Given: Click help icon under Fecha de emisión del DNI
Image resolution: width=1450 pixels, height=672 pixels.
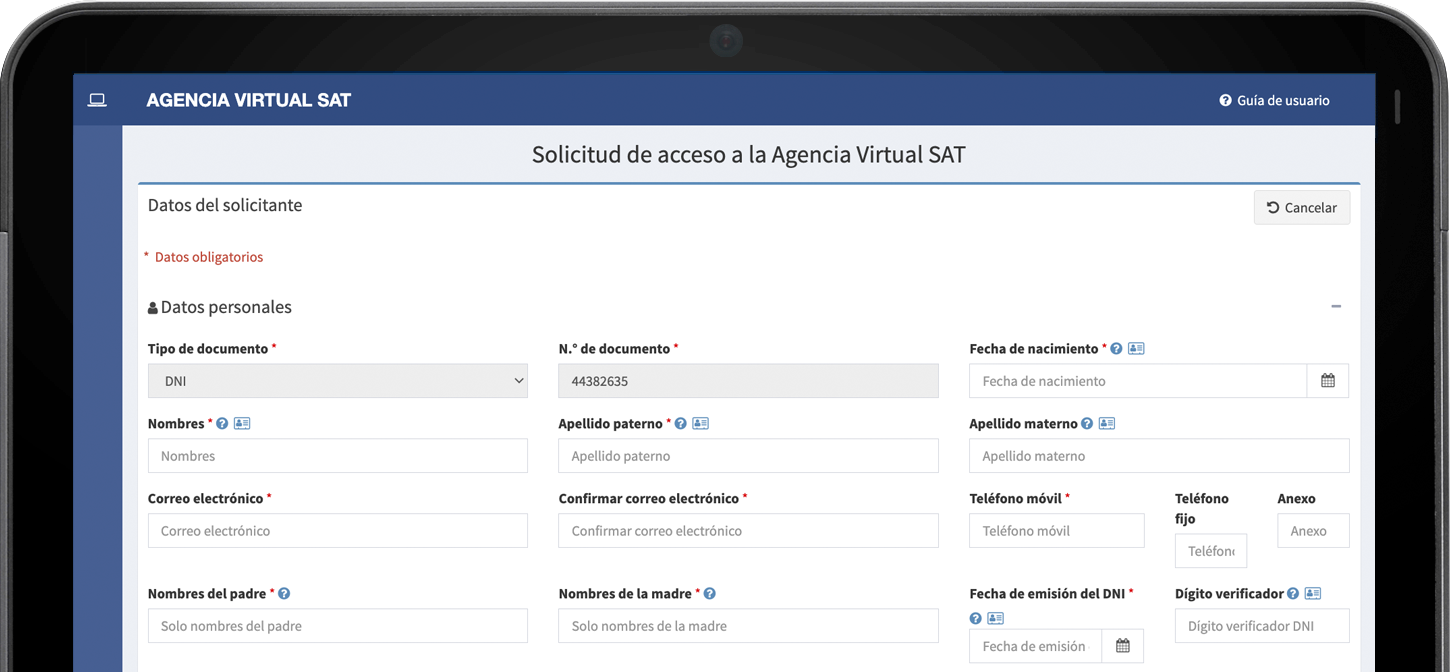Looking at the screenshot, I should (976, 618).
